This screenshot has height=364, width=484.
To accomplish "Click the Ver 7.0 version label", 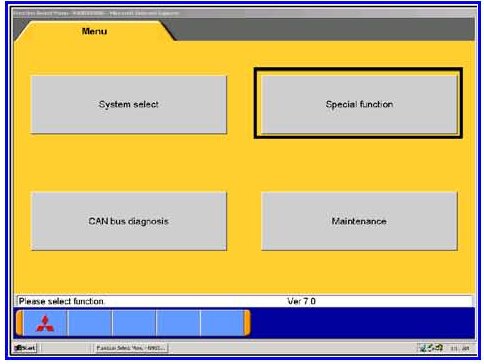I will click(301, 301).
